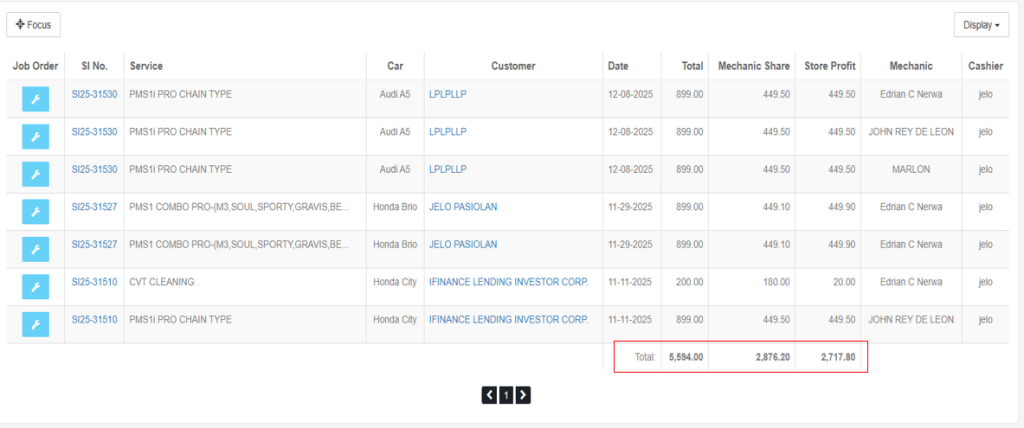Click the Date column header
This screenshot has height=428, width=1024.
coord(618,66)
